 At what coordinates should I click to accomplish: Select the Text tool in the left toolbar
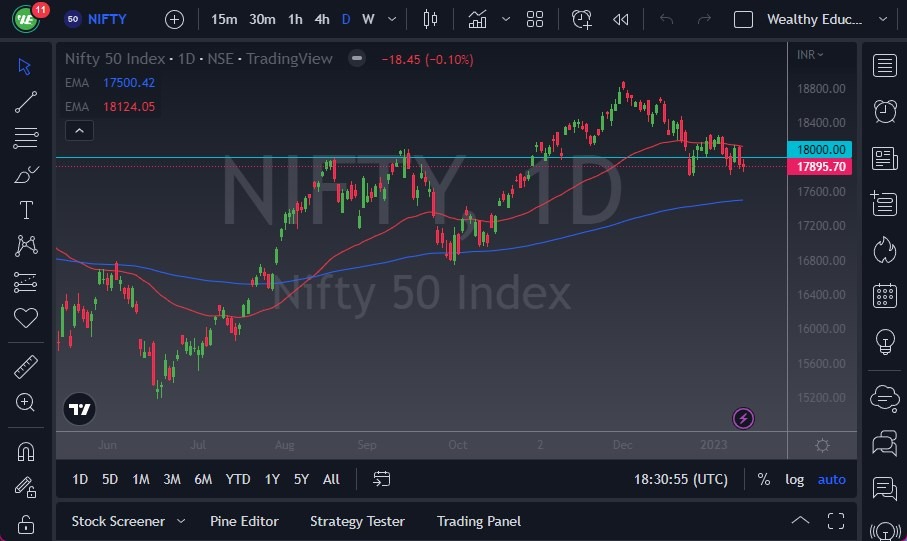coord(25,210)
